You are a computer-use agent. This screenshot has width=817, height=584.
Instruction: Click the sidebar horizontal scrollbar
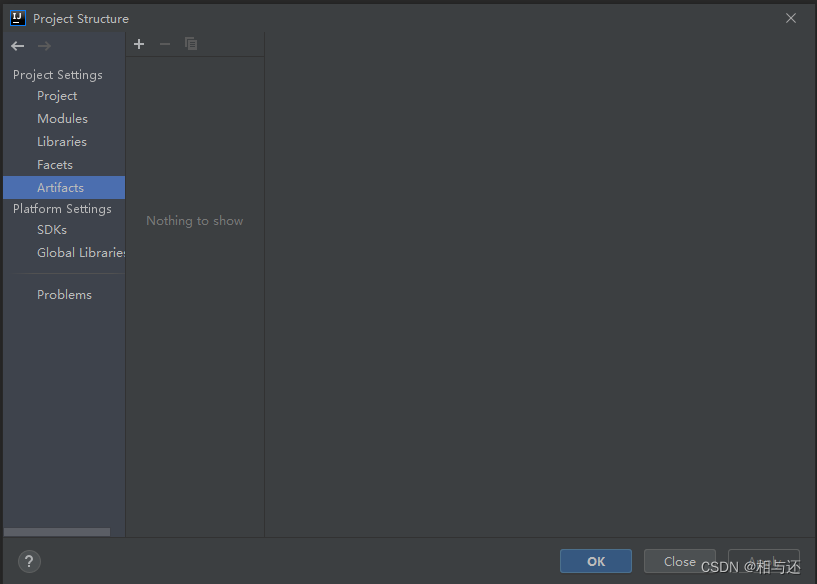coord(57,532)
